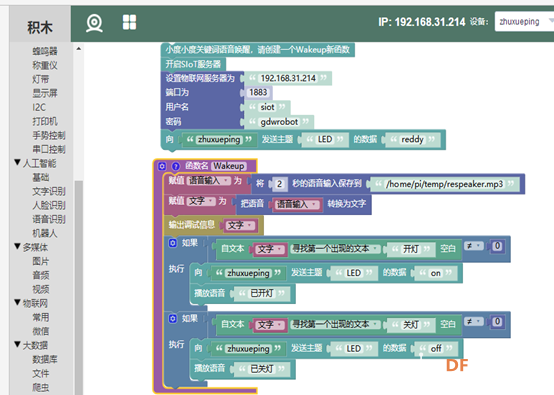Click the 192.168.31.214 server text field
The image size is (554, 395).
288,78
